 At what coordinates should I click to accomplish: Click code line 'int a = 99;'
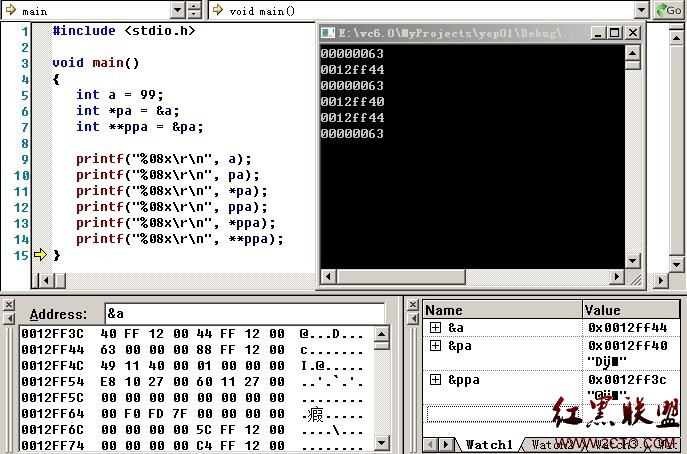point(120,95)
